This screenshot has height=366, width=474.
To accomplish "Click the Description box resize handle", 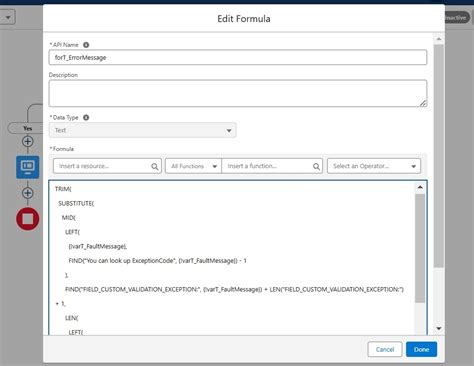I will click(x=423, y=103).
